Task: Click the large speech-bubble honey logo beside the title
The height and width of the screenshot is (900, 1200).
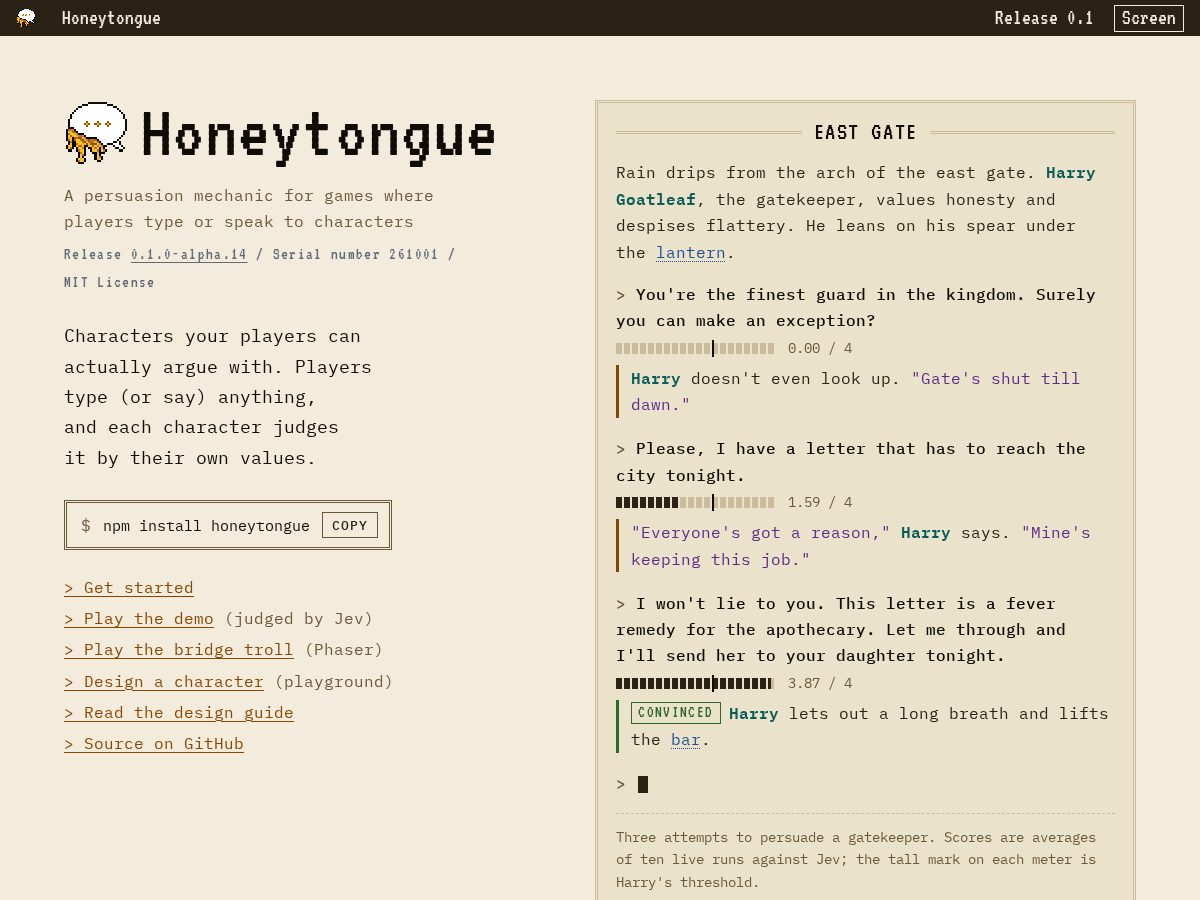Action: pyautogui.click(x=97, y=132)
